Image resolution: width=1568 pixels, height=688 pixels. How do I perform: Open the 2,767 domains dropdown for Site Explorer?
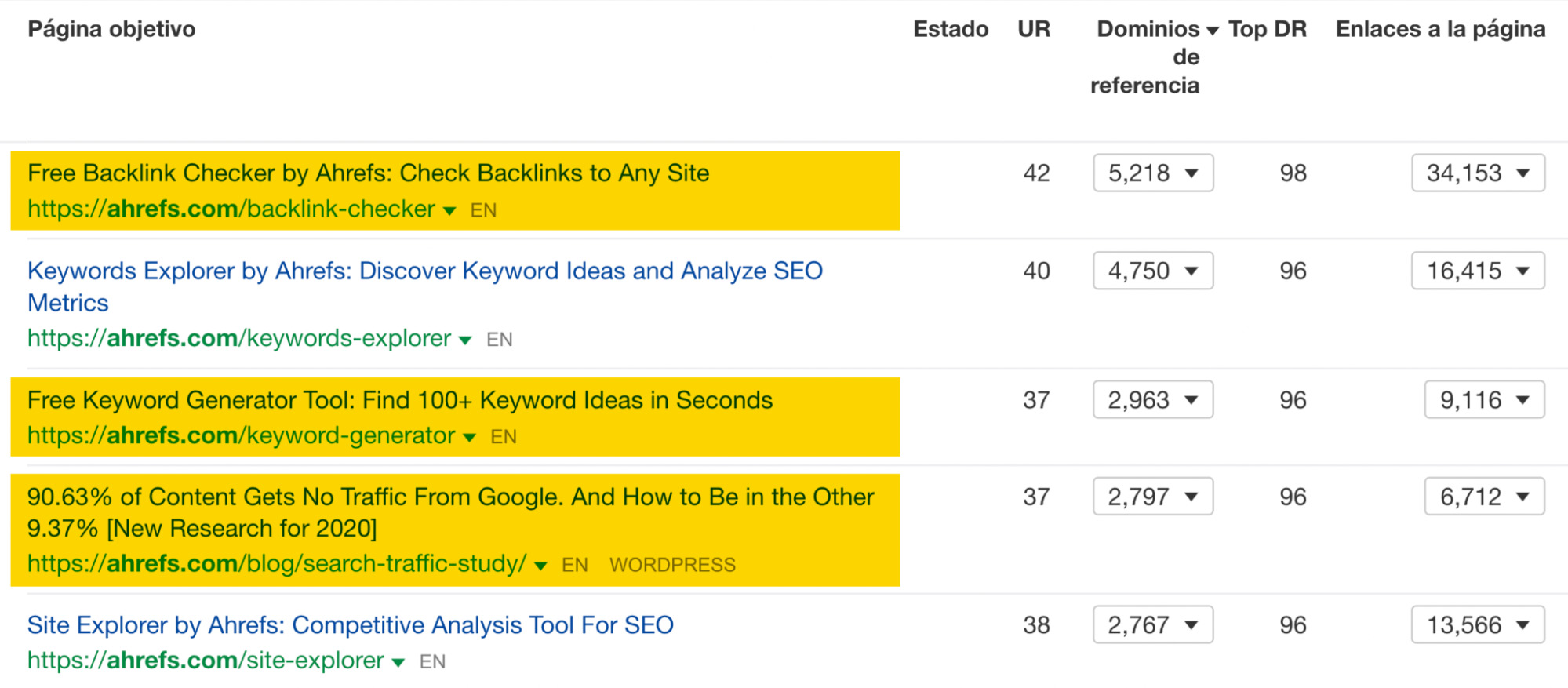tap(1153, 624)
